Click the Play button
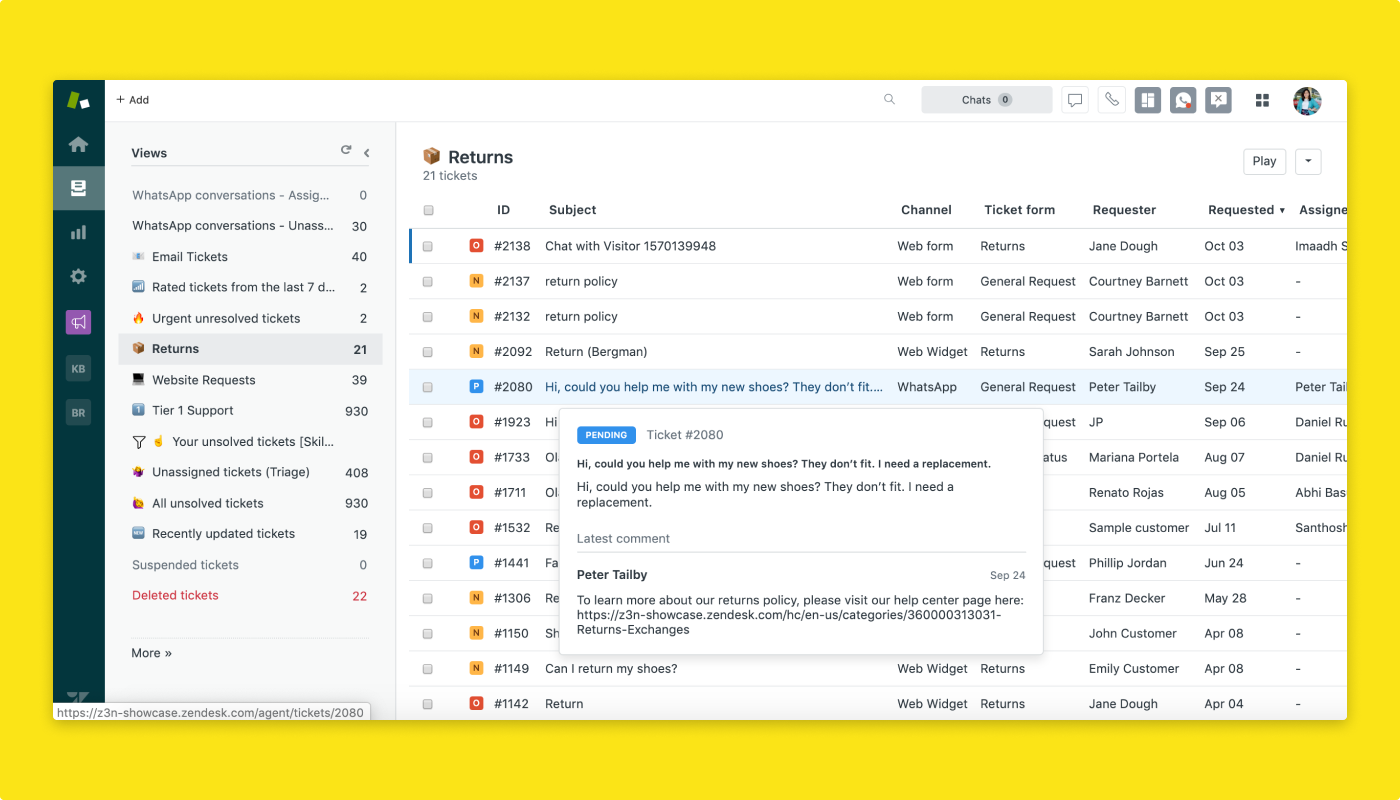 (1264, 161)
